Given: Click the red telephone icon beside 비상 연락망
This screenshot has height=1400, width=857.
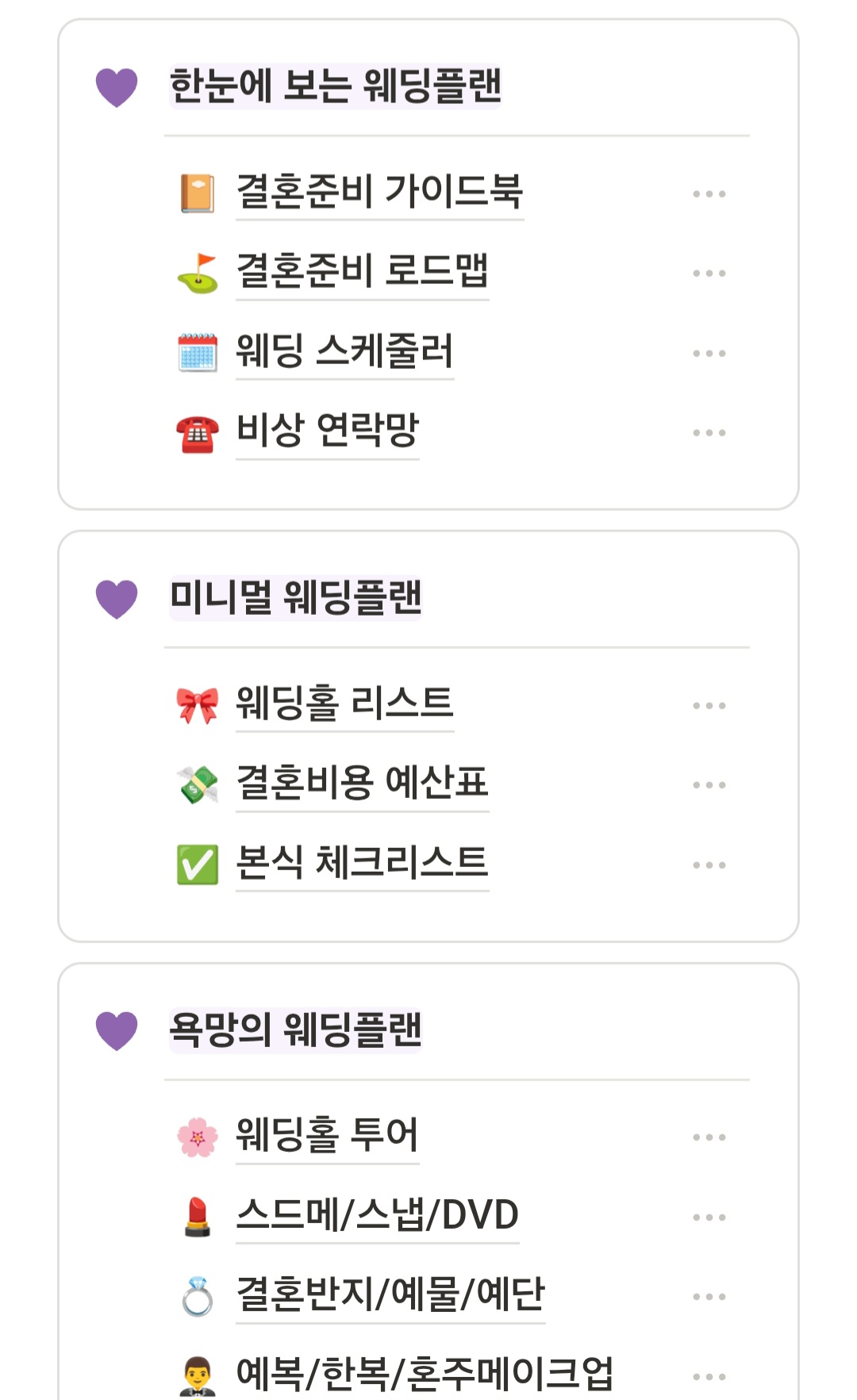Looking at the screenshot, I should point(197,433).
